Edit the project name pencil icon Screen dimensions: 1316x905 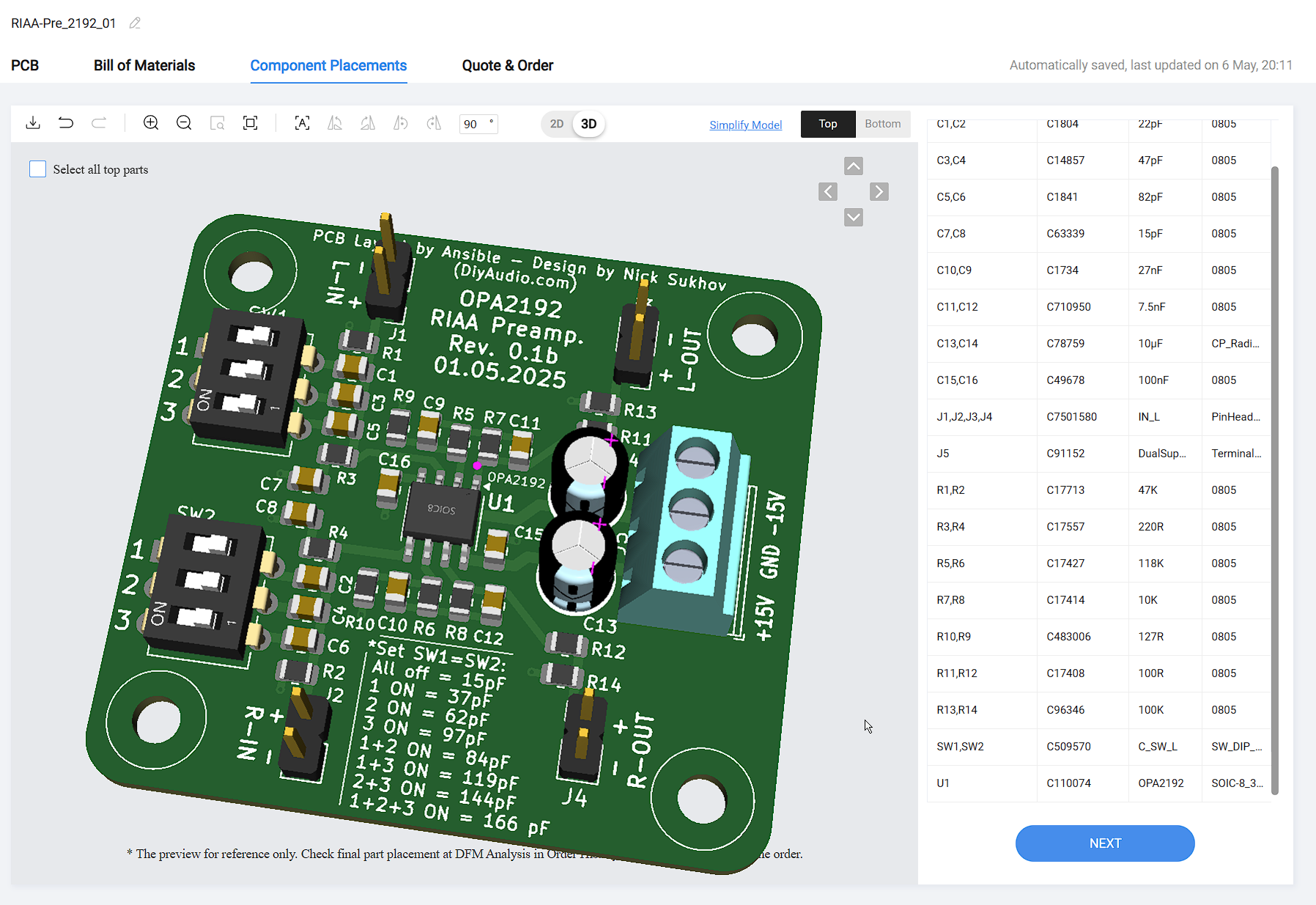135,23
